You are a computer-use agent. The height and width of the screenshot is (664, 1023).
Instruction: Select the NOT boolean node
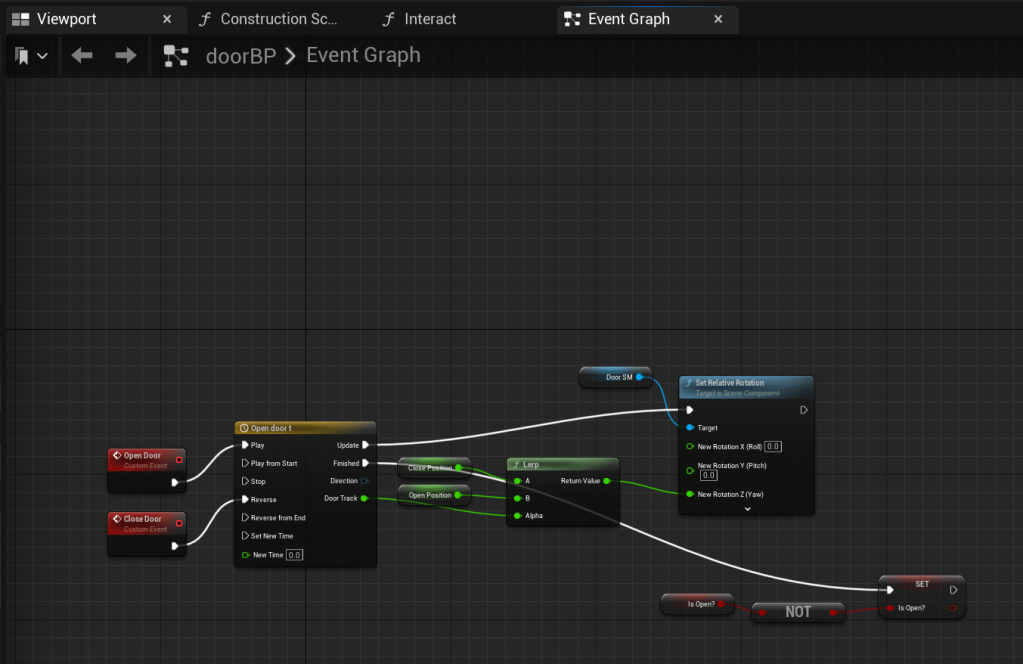point(797,612)
